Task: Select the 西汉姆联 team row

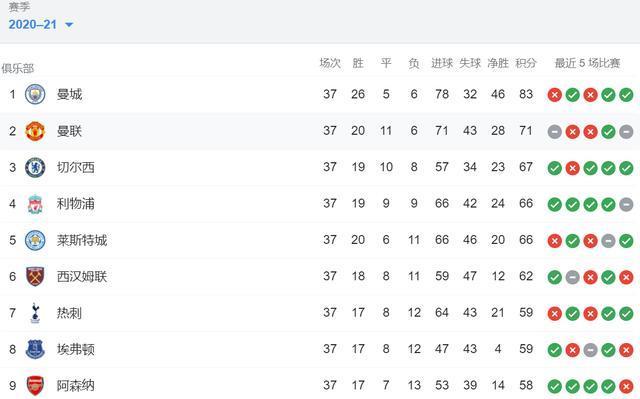Action: coord(320,277)
